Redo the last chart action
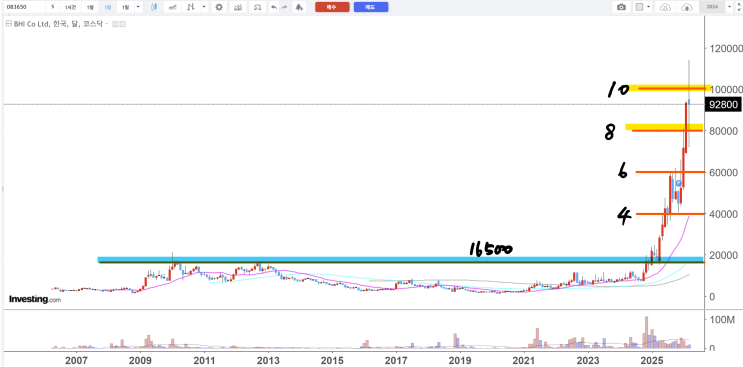 (x=284, y=7)
